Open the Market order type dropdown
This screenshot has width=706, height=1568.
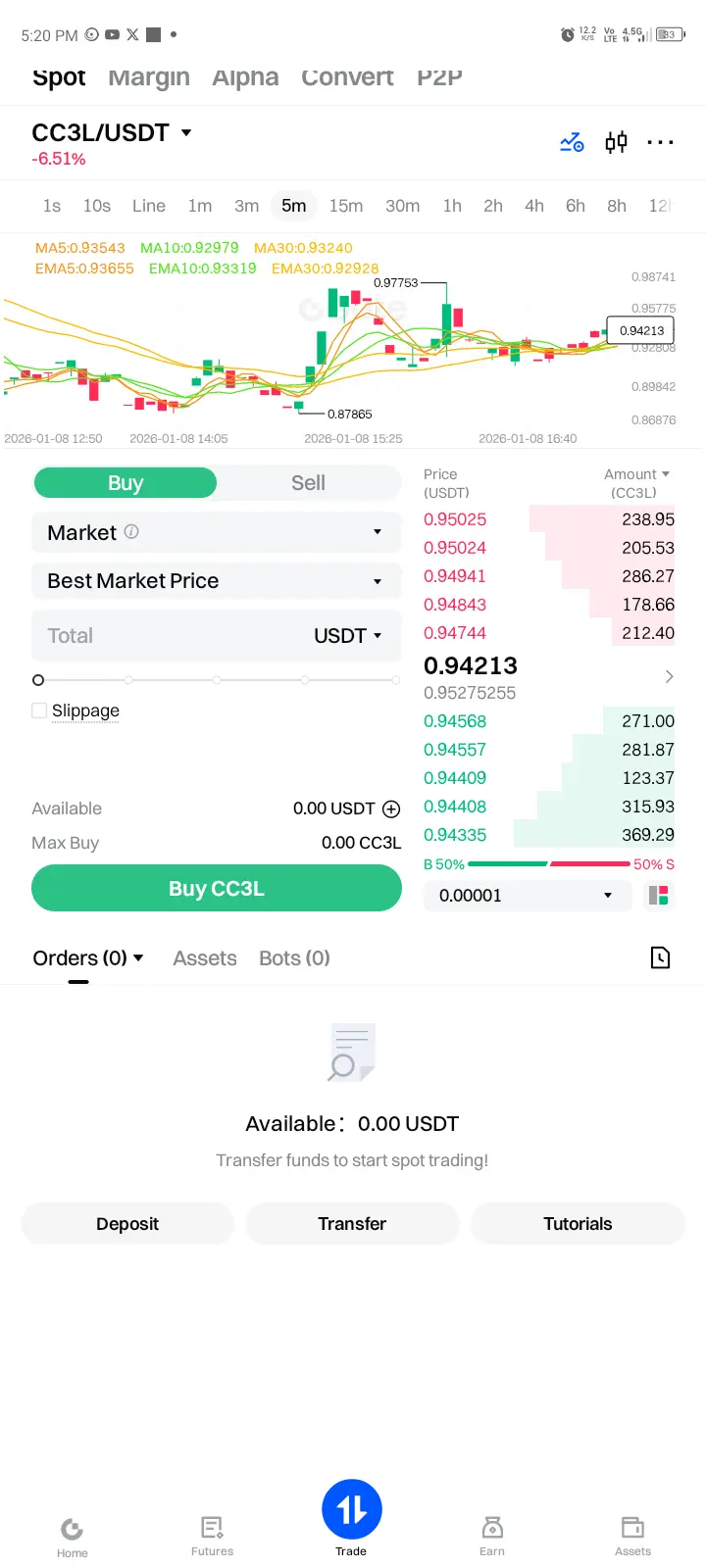click(x=217, y=532)
